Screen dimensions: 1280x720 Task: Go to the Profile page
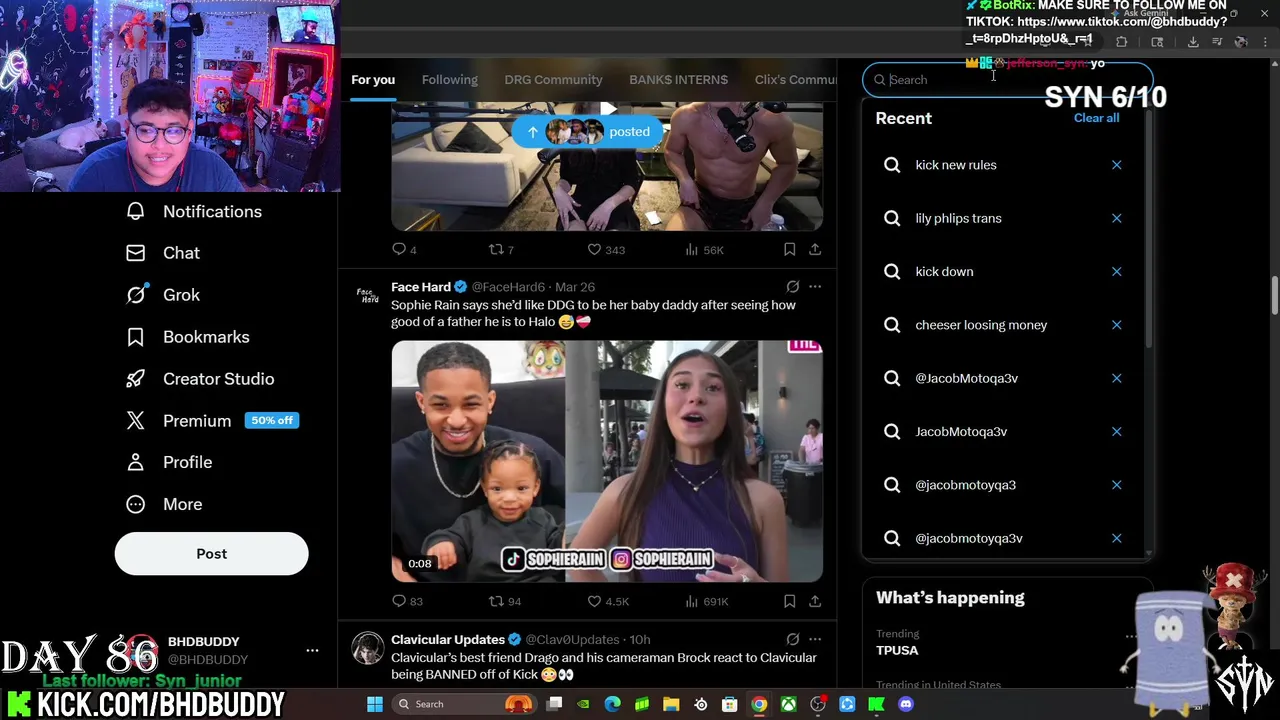(x=169, y=462)
